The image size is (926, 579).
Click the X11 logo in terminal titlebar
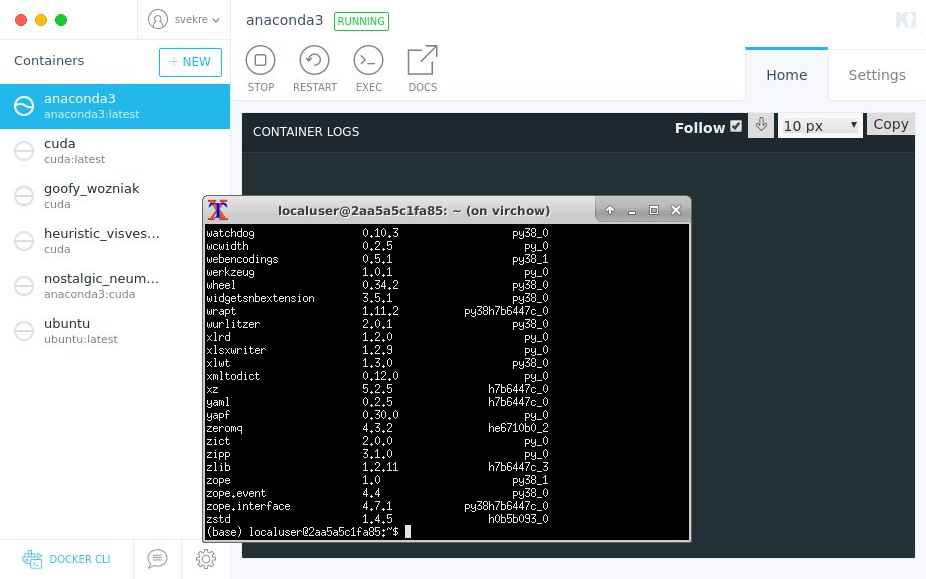click(217, 210)
